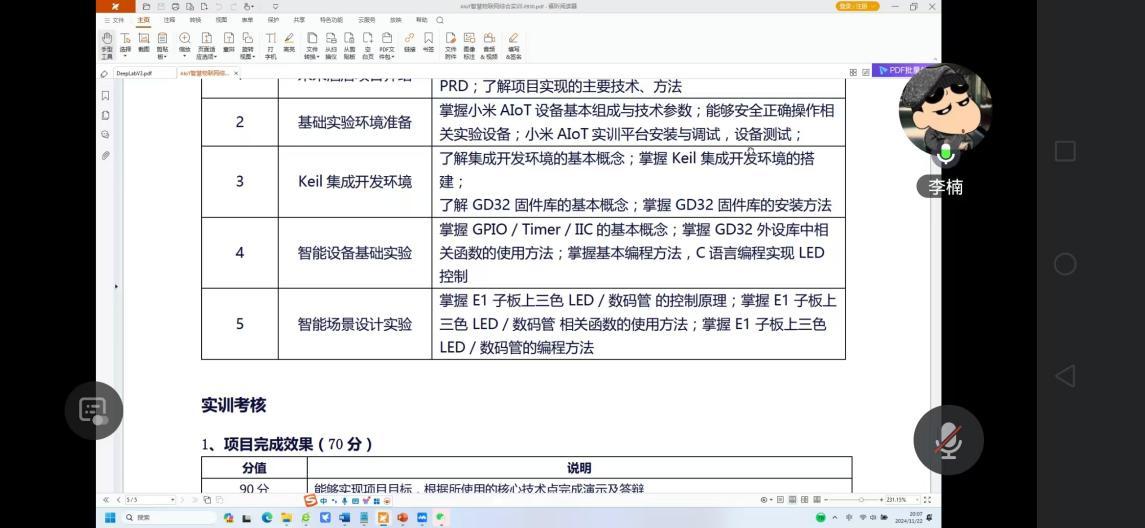Click the 打字机 typewriter tool
The image size is (1145, 528).
270,43
